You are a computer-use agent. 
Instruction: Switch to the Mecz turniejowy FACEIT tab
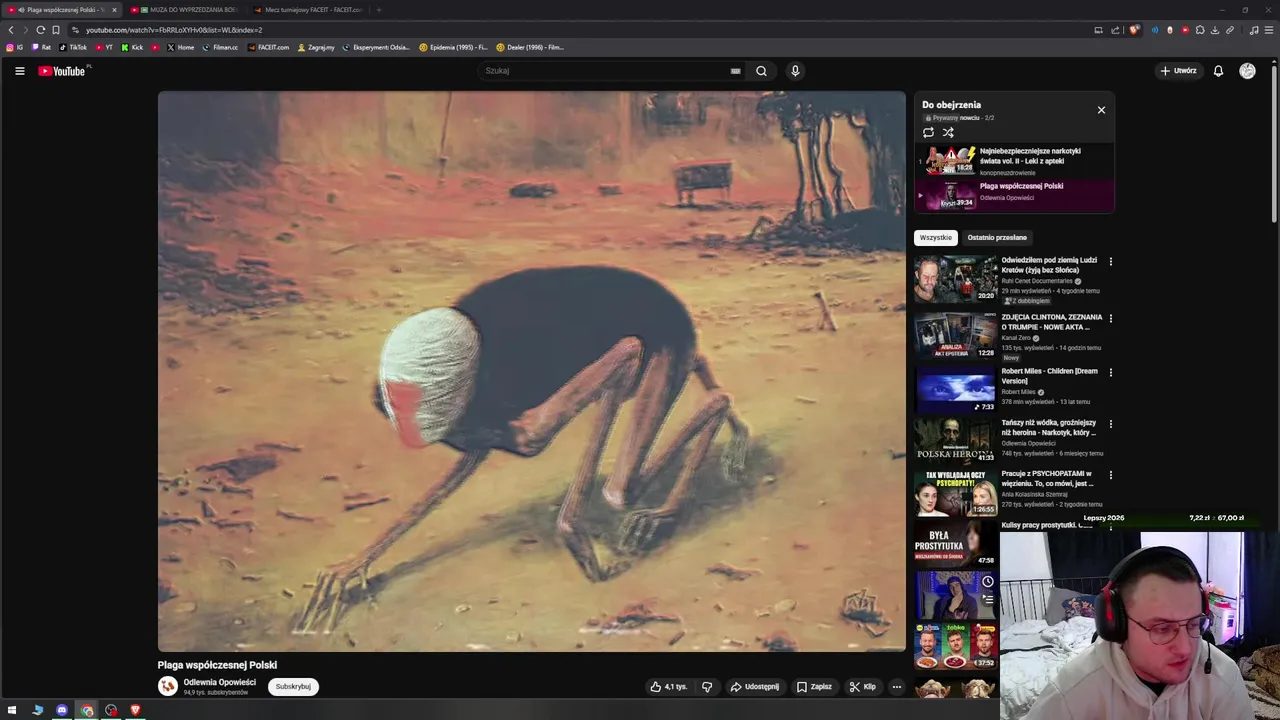click(308, 10)
